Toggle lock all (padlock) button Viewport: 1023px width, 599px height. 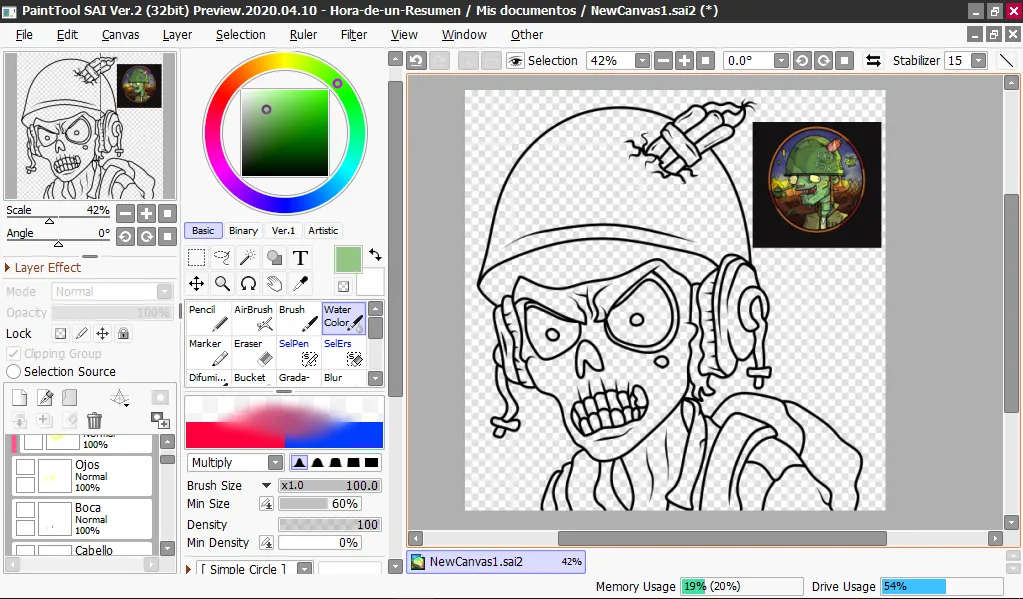123,333
